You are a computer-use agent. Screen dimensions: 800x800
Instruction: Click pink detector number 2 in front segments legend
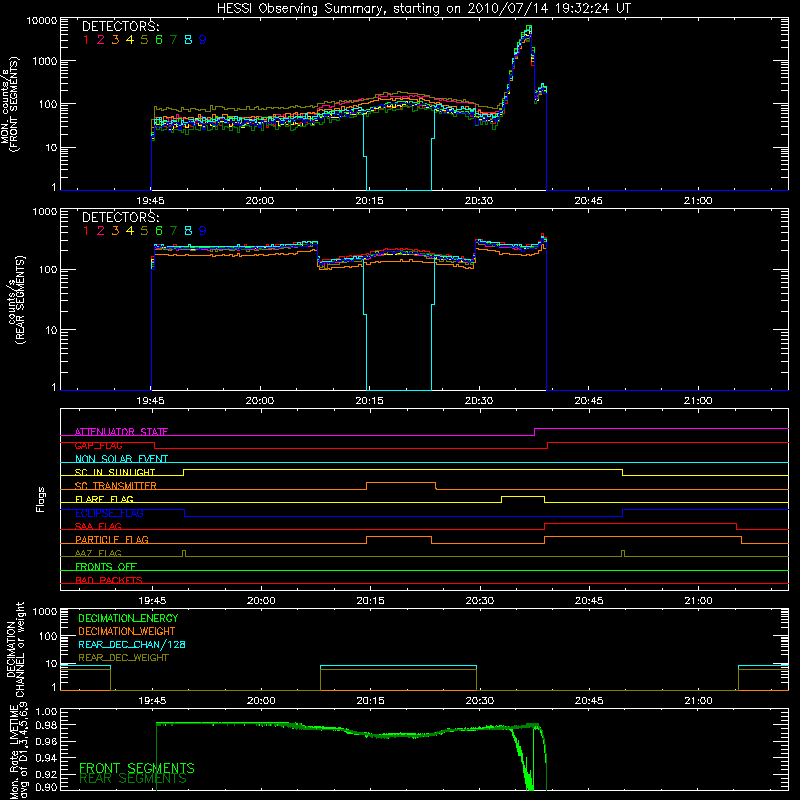tap(101, 40)
